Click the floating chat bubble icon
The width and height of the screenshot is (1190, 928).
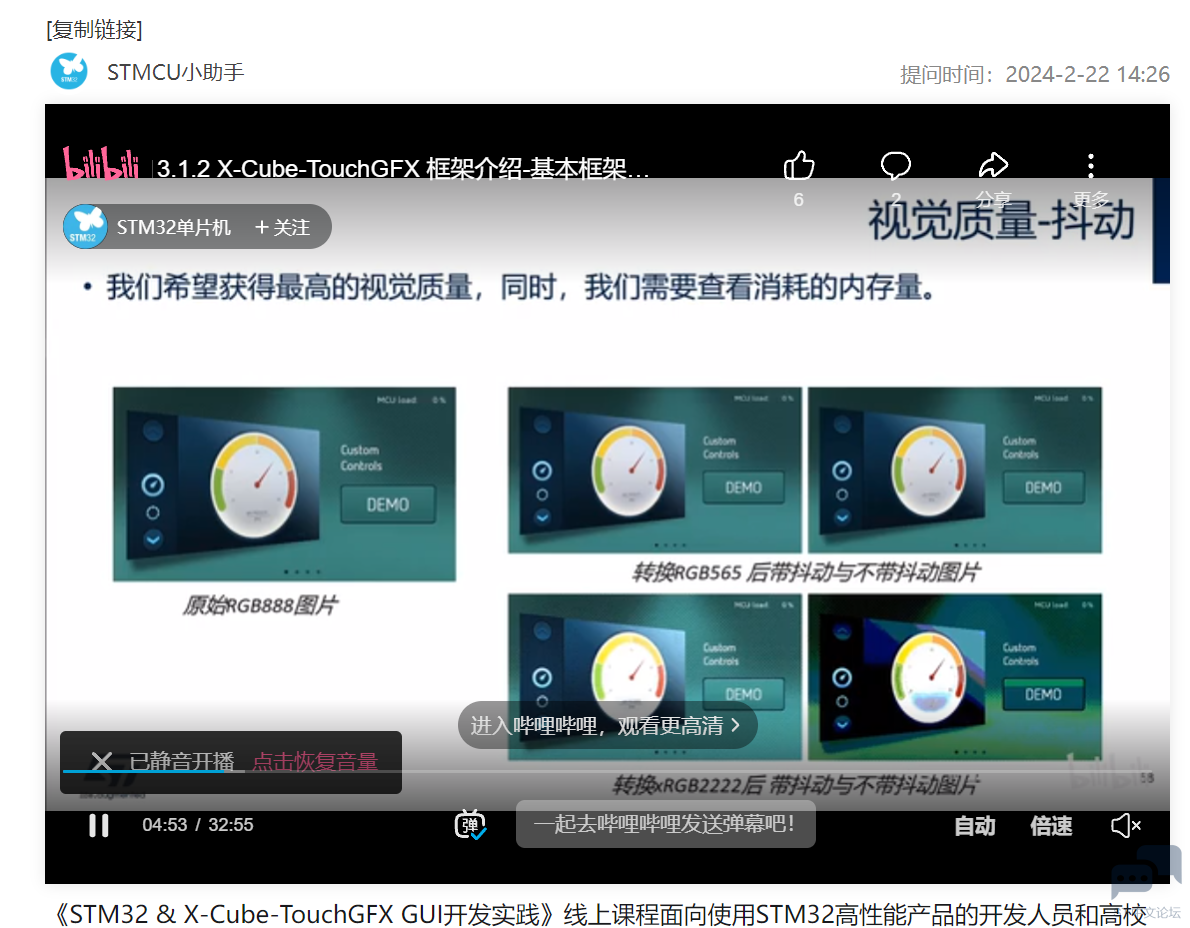tap(1145, 871)
